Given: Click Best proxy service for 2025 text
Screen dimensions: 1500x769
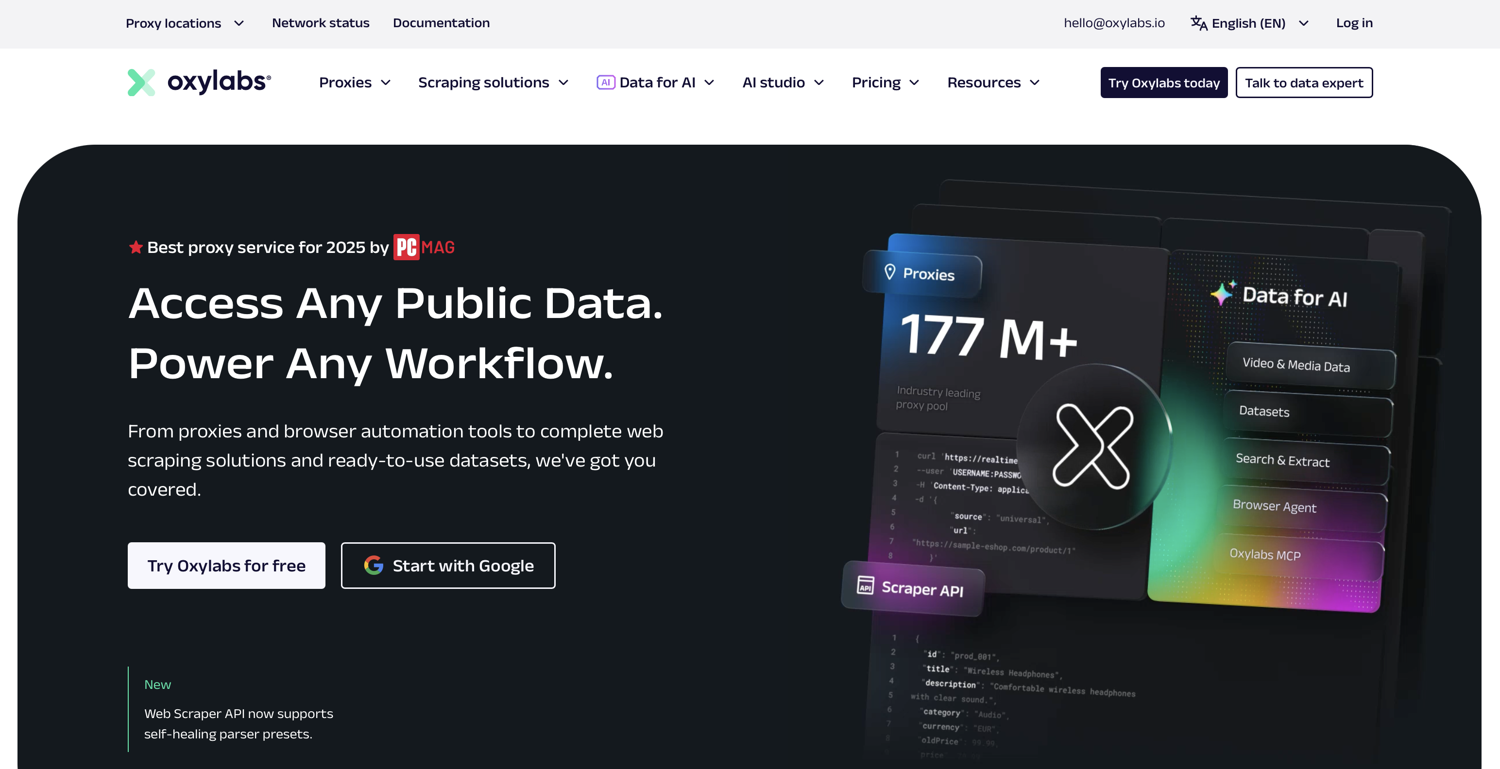Looking at the screenshot, I should [268, 247].
